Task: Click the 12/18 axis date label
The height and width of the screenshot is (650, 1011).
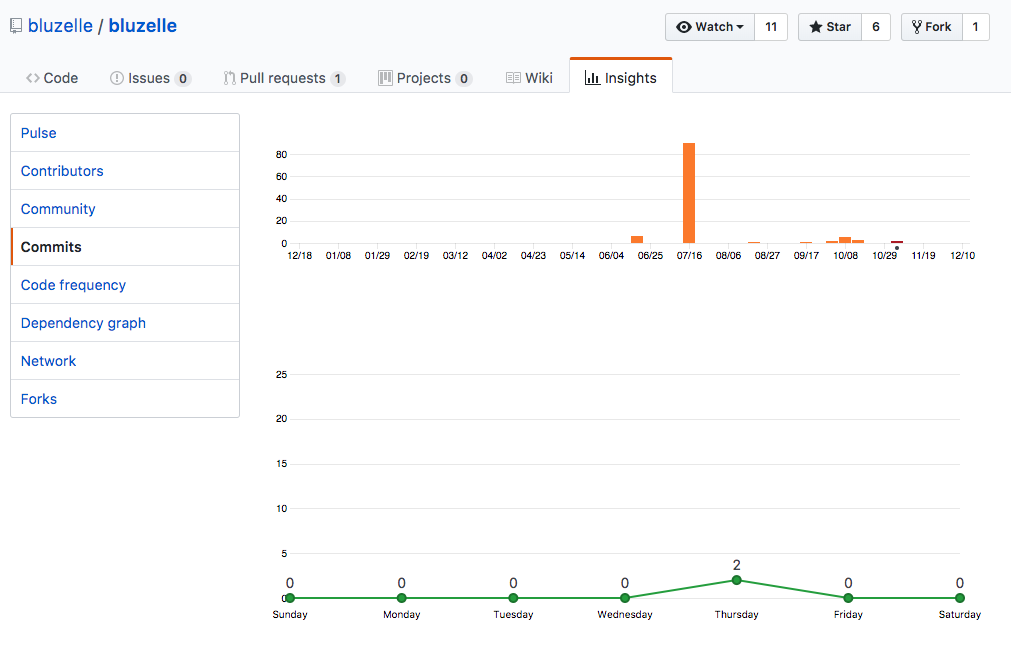Action: (x=299, y=255)
